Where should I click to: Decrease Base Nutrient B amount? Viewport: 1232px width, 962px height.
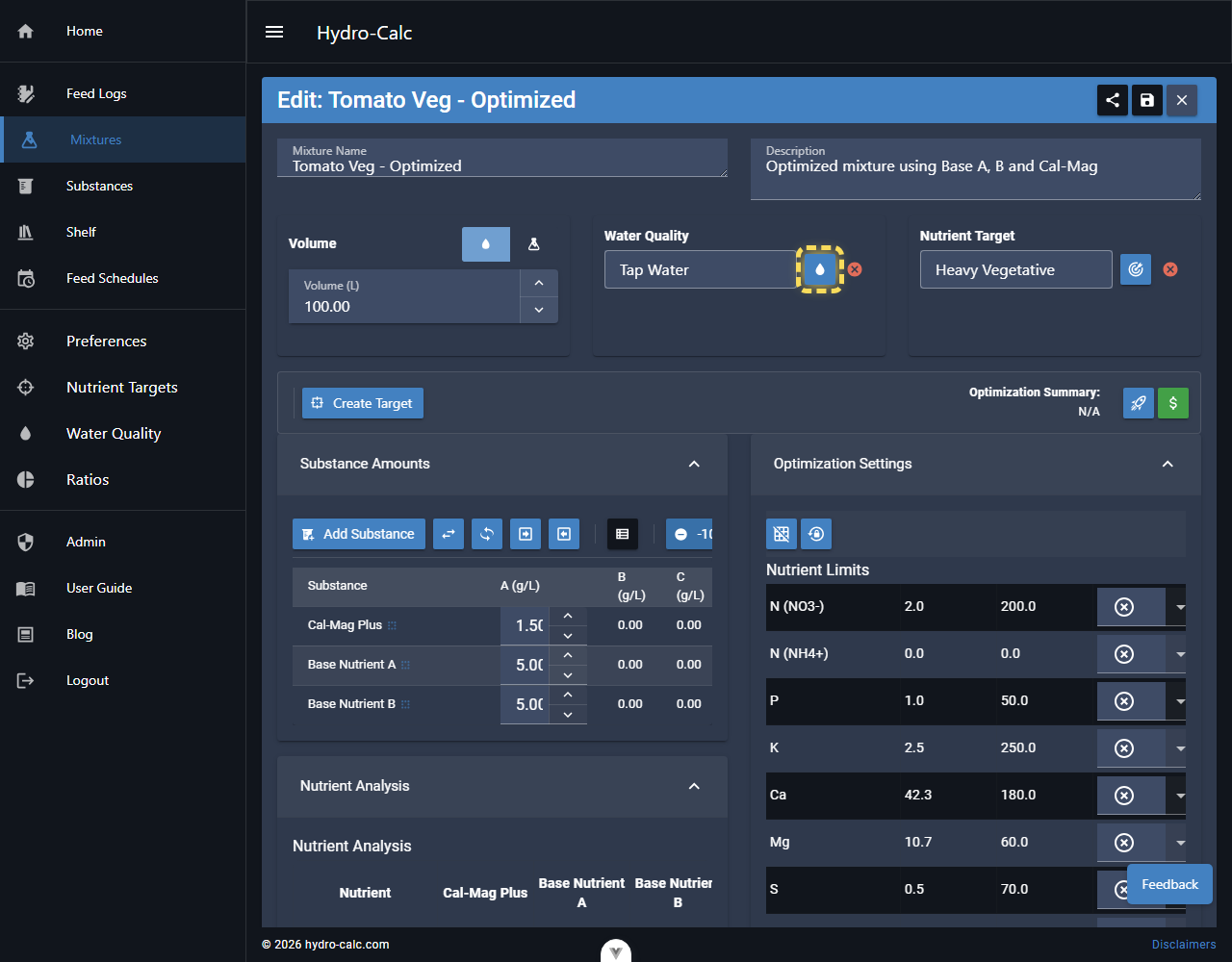pos(568,714)
